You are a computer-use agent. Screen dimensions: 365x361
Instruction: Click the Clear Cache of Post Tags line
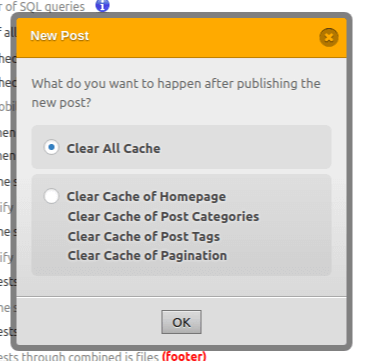click(x=144, y=237)
